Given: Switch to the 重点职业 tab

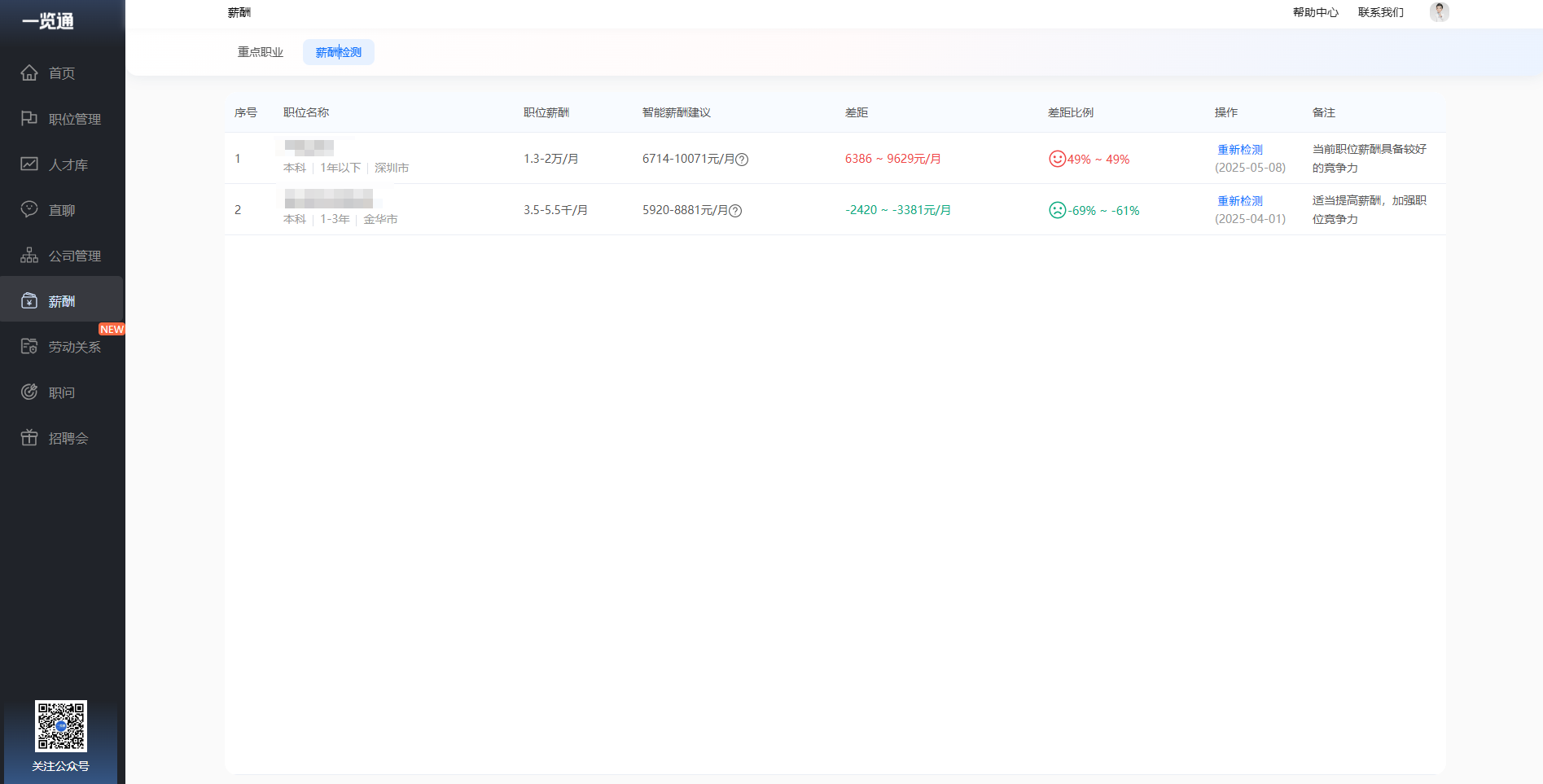Looking at the screenshot, I should tap(261, 52).
